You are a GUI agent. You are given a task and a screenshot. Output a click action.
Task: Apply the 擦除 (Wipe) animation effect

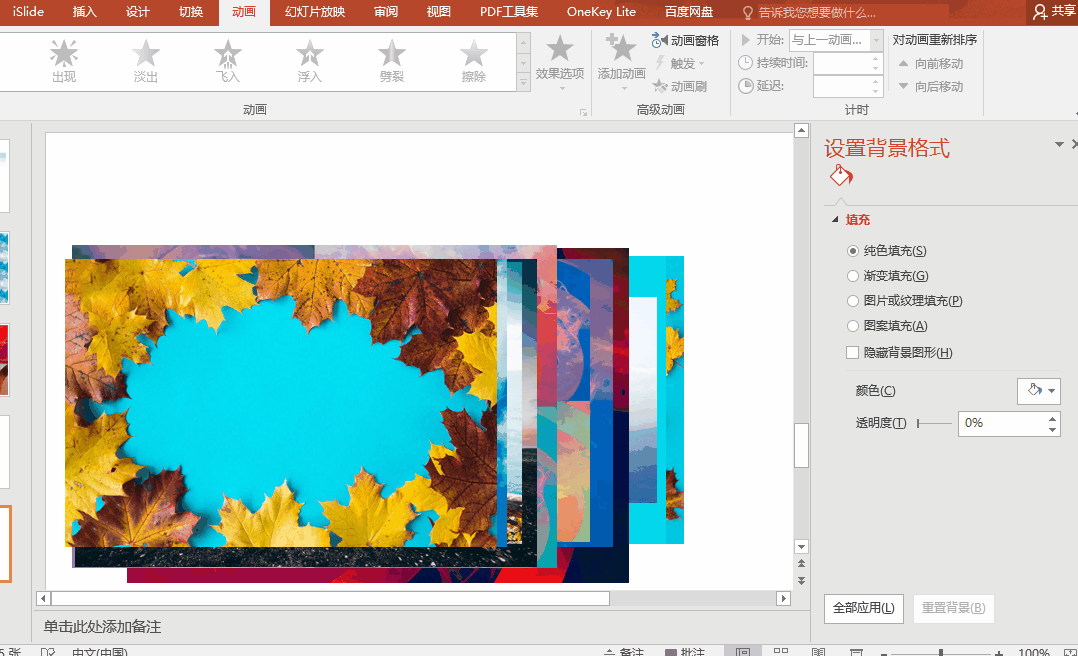coord(474,61)
